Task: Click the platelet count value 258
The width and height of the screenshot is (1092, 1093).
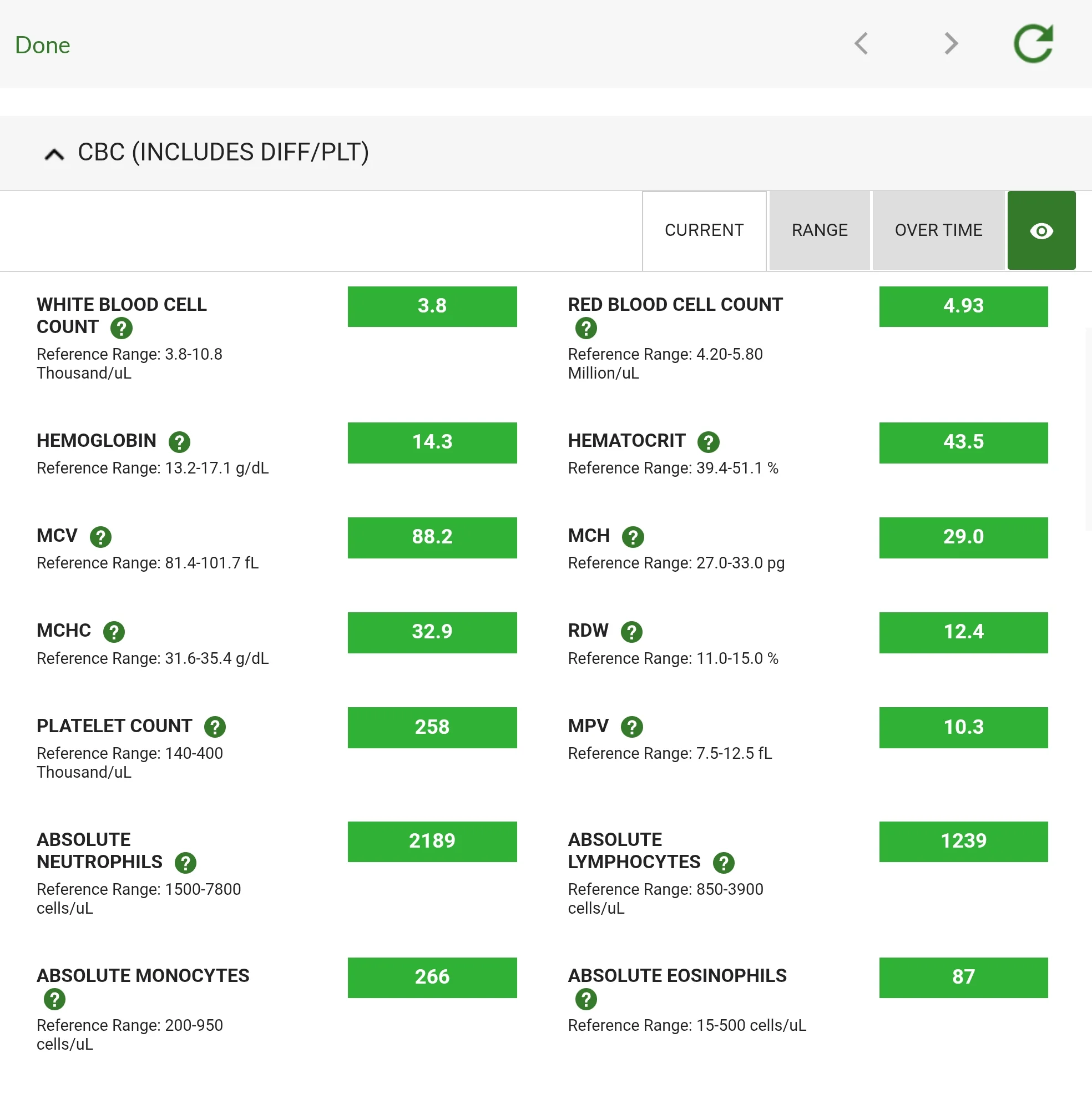Action: (432, 728)
